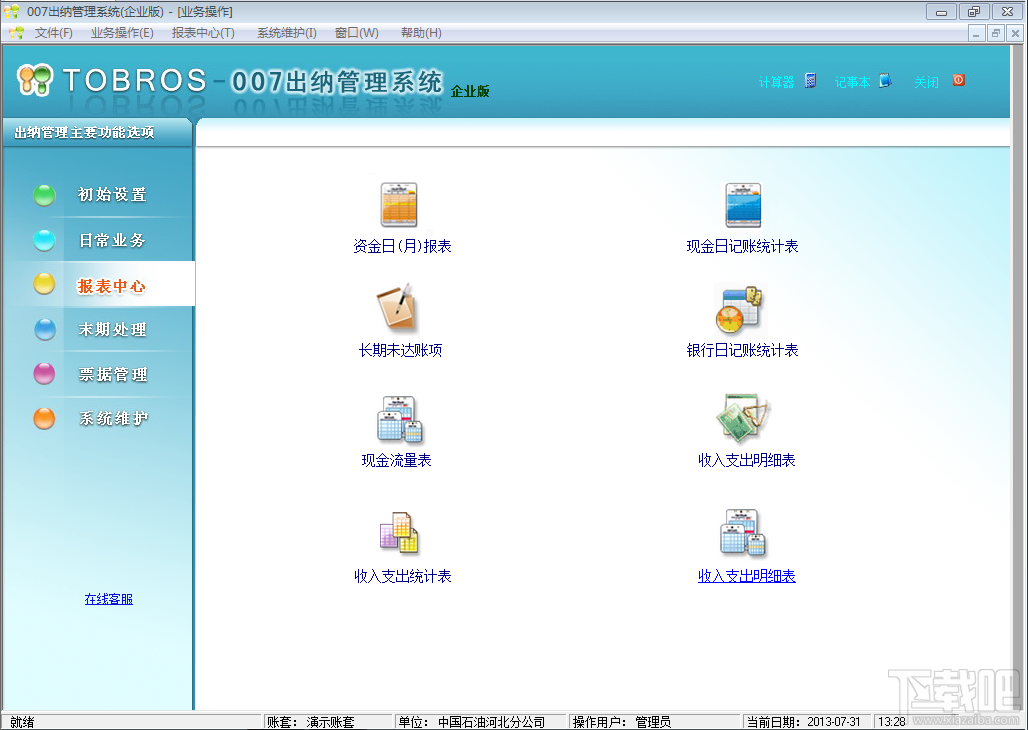Click the 就绪 status text
This screenshot has width=1028, height=730.
pos(22,722)
